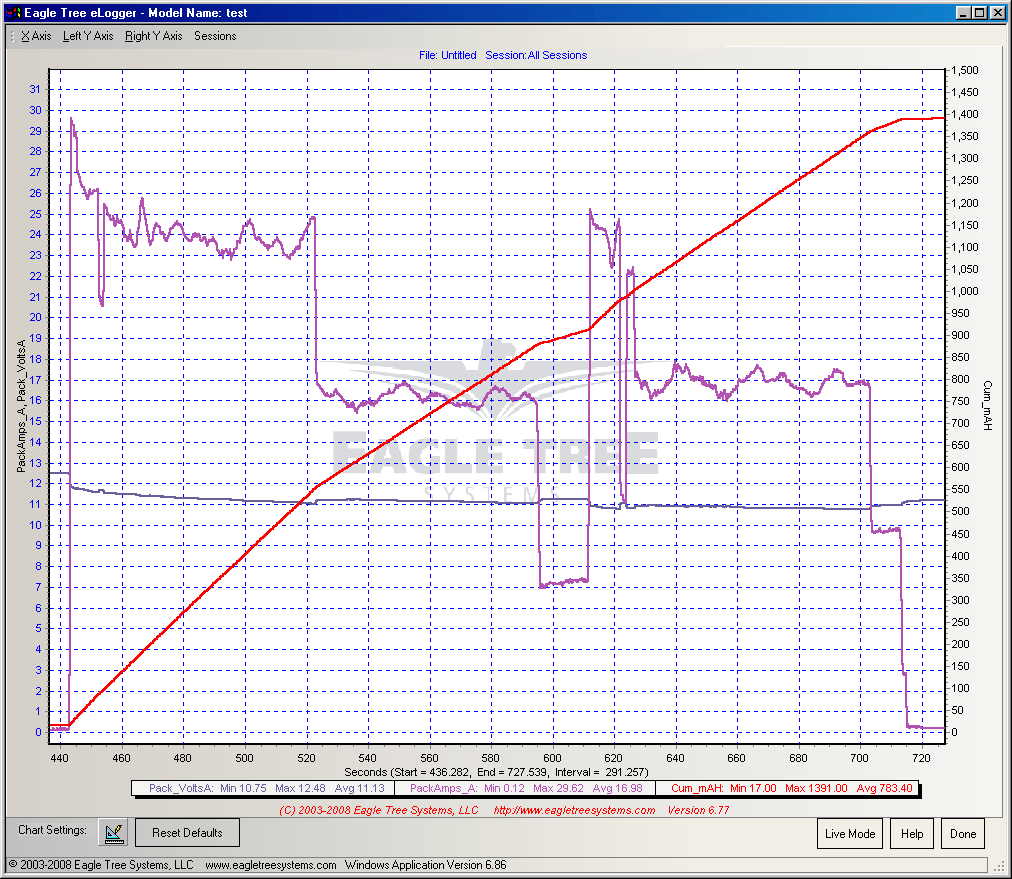Open the X Axis menu

36,36
